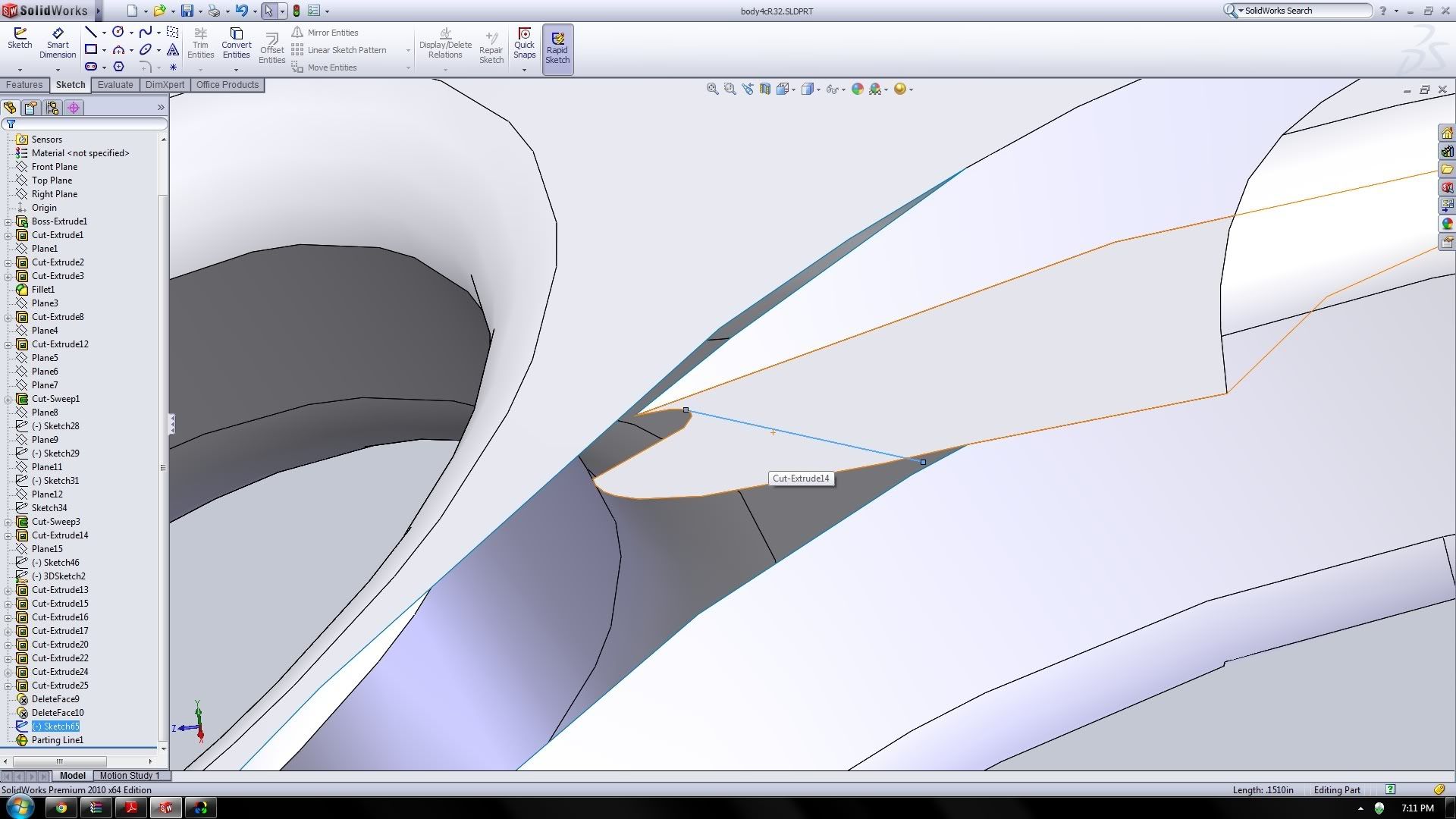
Task: Expand the Cut-Extrude14 feature node
Action: click(8, 535)
